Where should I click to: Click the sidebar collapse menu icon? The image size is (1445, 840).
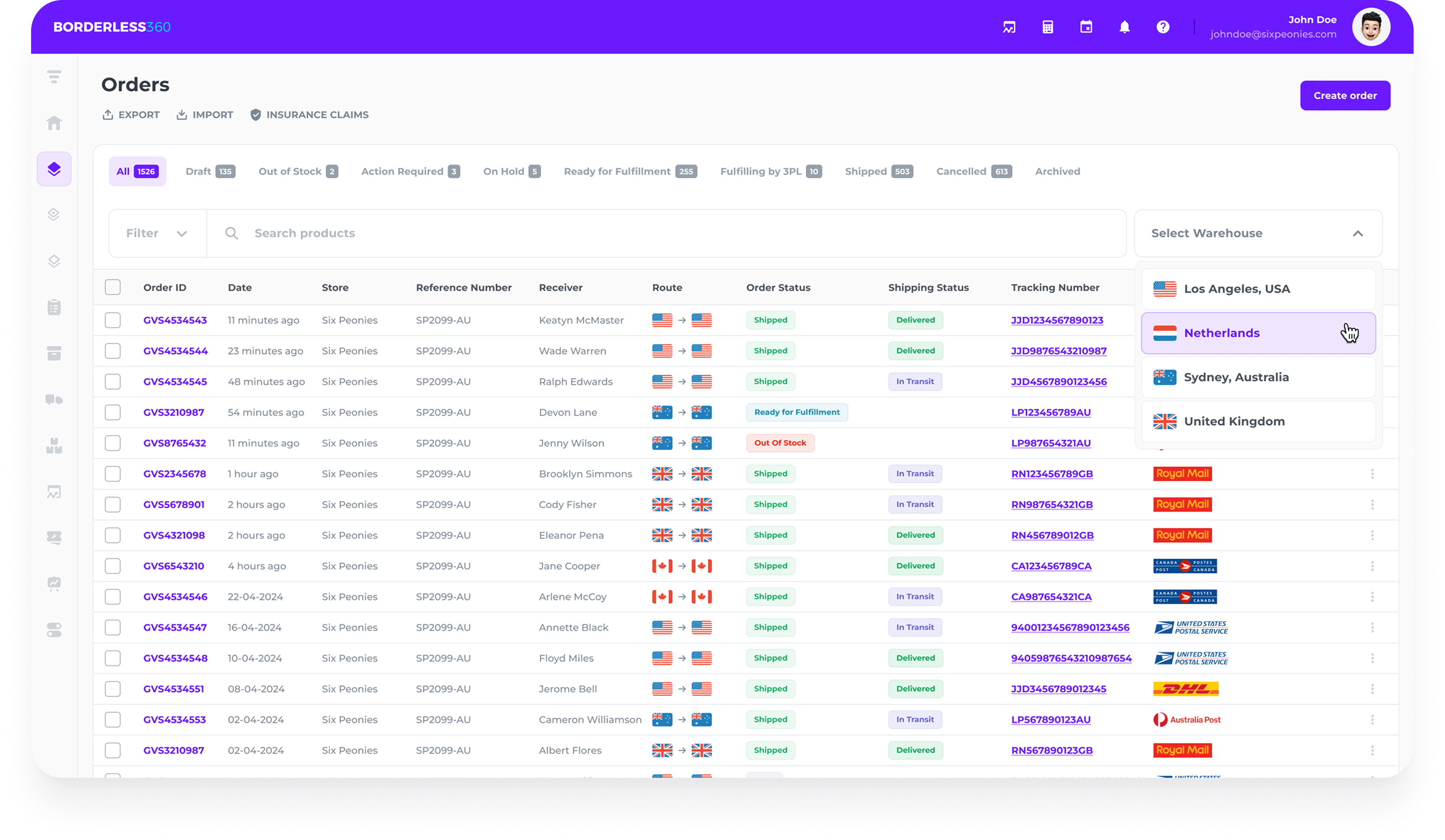pyautogui.click(x=54, y=76)
